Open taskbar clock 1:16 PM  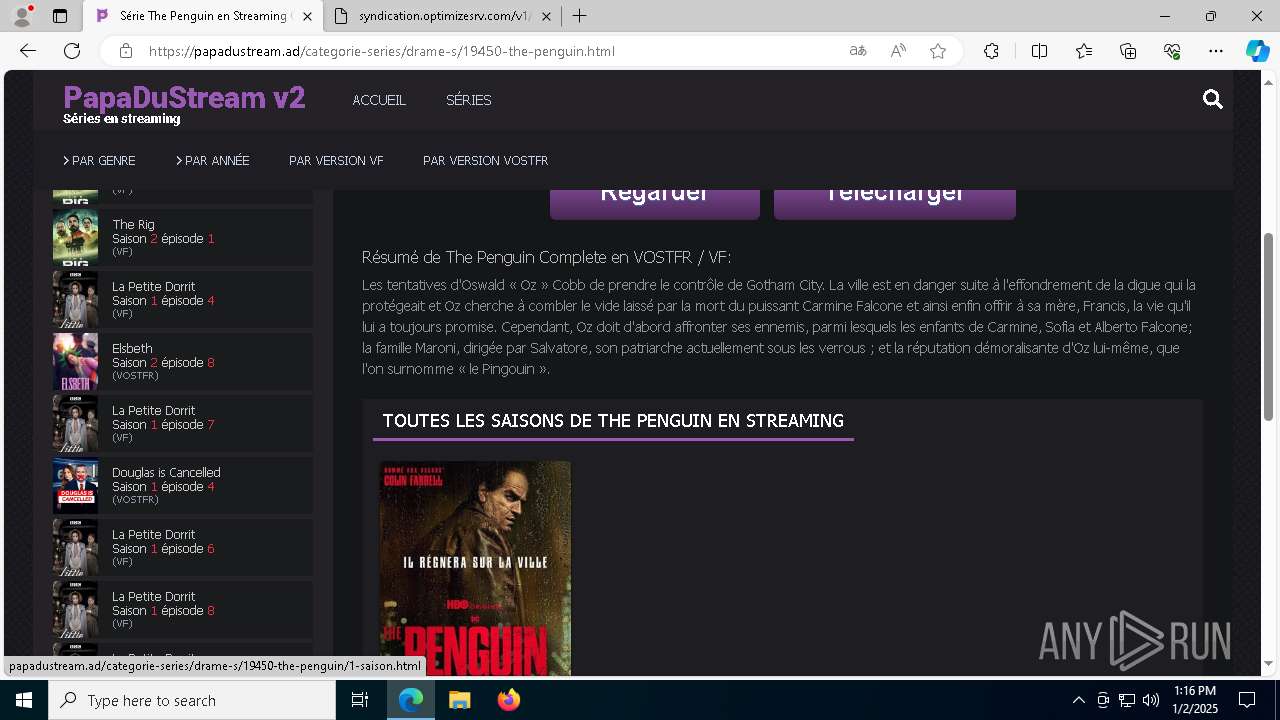coord(1195,700)
